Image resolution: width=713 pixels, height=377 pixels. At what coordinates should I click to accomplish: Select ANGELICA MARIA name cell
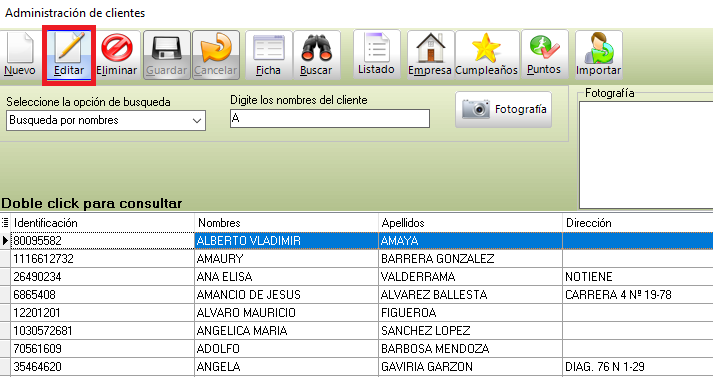286,331
